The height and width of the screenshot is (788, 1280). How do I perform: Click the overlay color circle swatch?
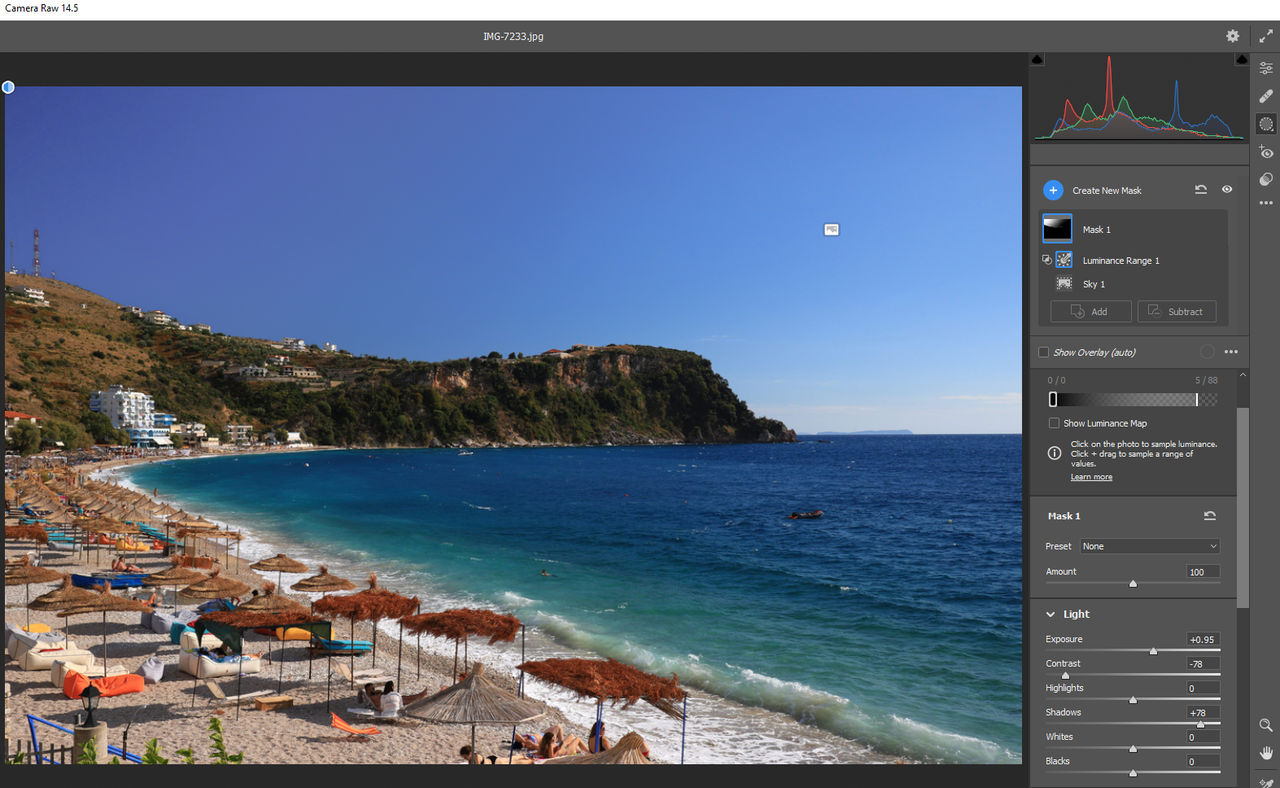[1207, 352]
